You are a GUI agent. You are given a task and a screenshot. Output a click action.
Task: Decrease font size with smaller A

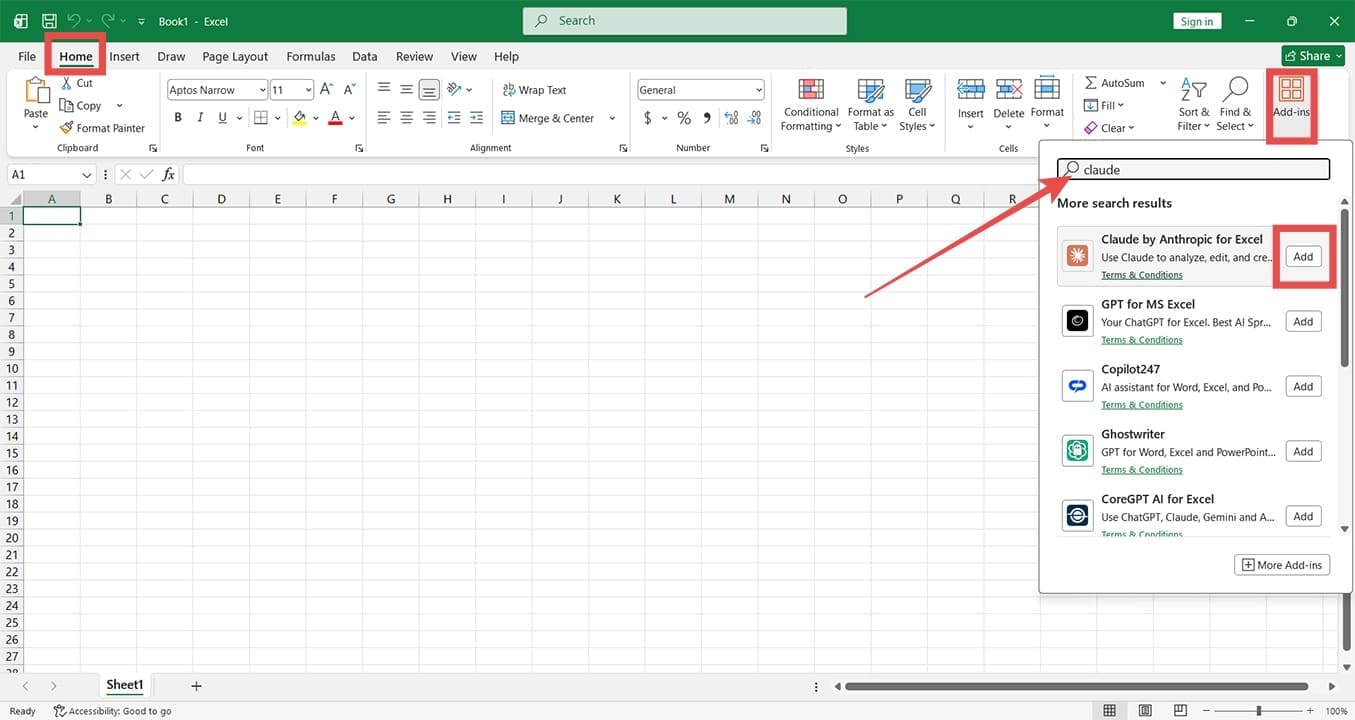[x=348, y=90]
